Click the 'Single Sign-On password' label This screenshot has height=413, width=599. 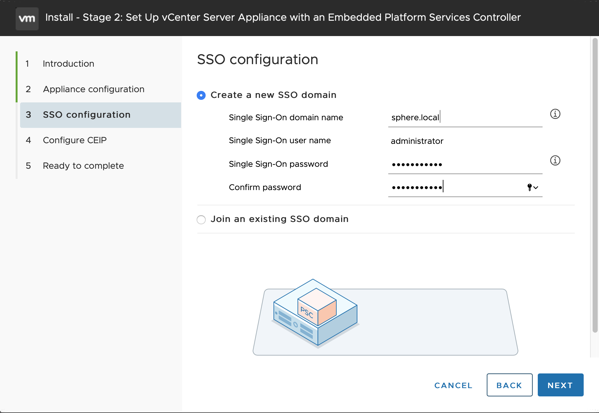[x=278, y=164]
